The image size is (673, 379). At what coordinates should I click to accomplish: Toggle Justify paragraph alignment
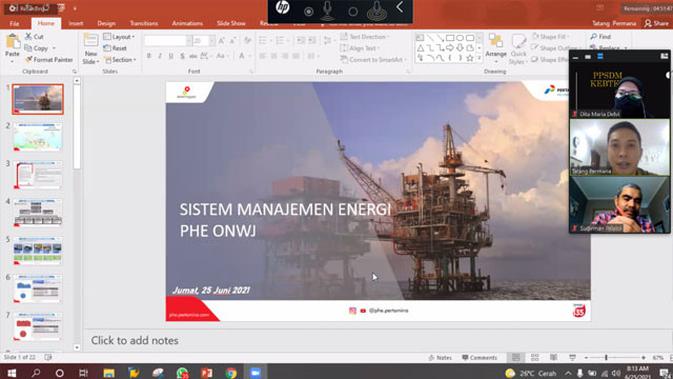(296, 56)
